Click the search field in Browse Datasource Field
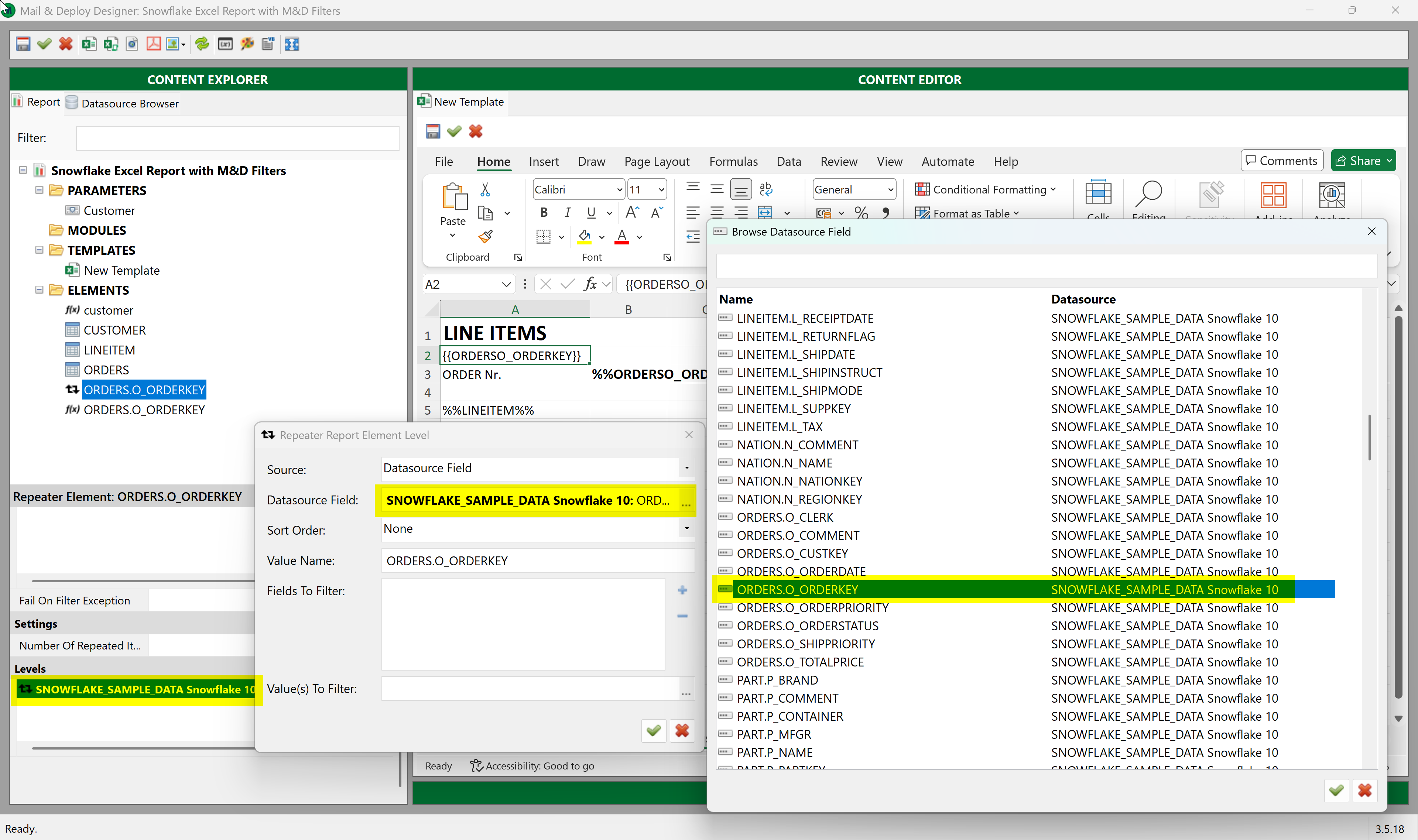1418x840 pixels. coord(1047,265)
